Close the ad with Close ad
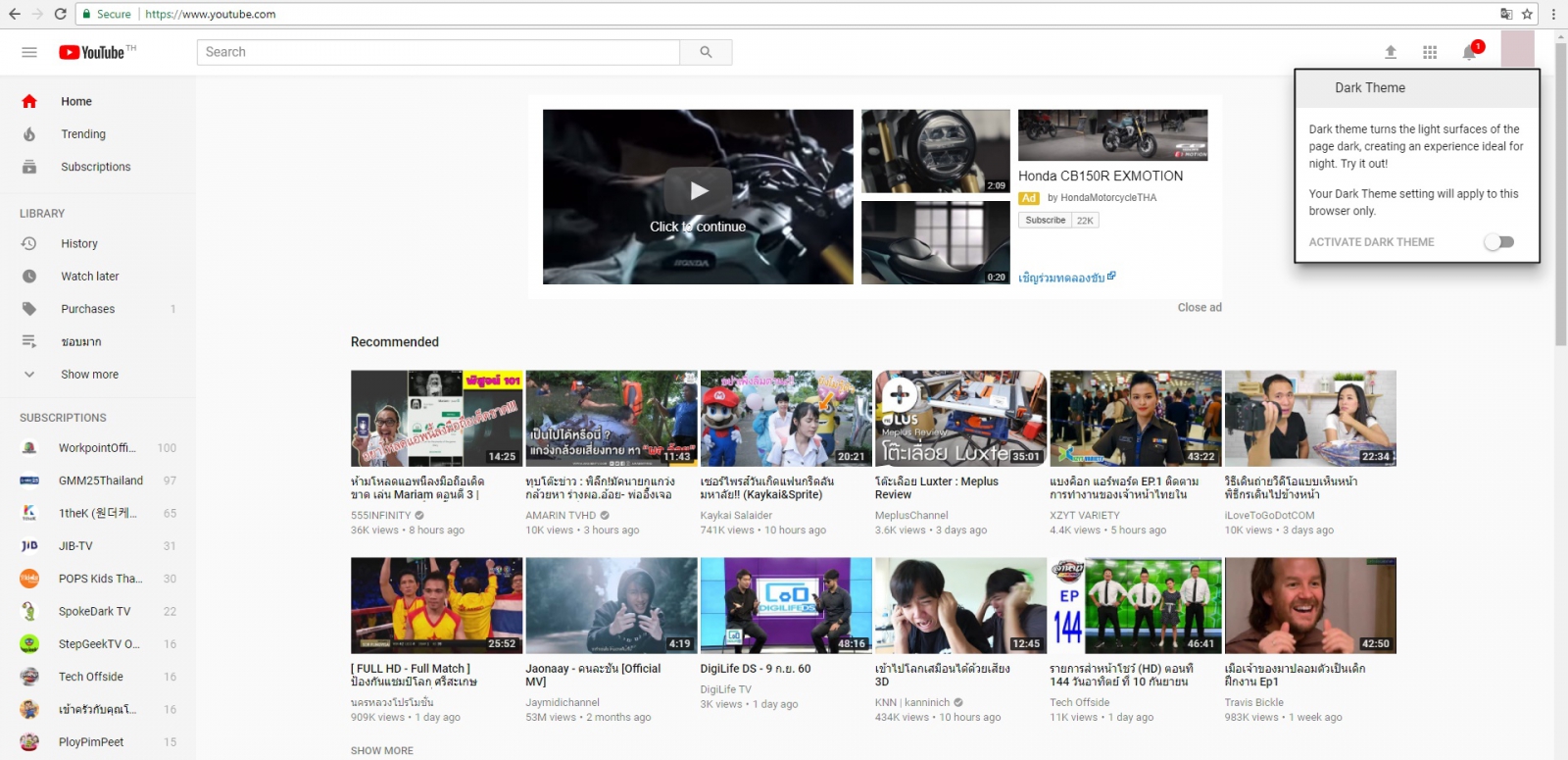This screenshot has height=760, width=1568. [x=1200, y=308]
